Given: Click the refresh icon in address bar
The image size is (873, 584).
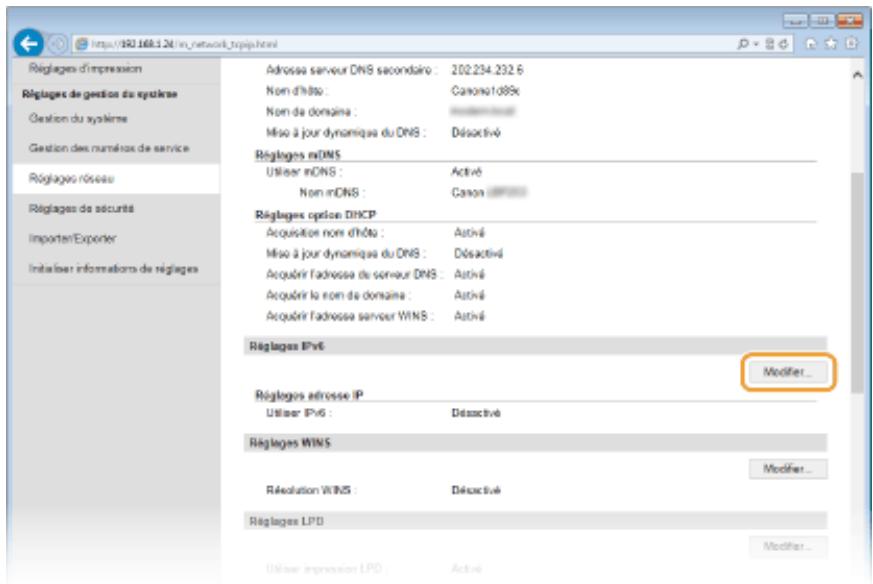Looking at the screenshot, I should 783,43.
